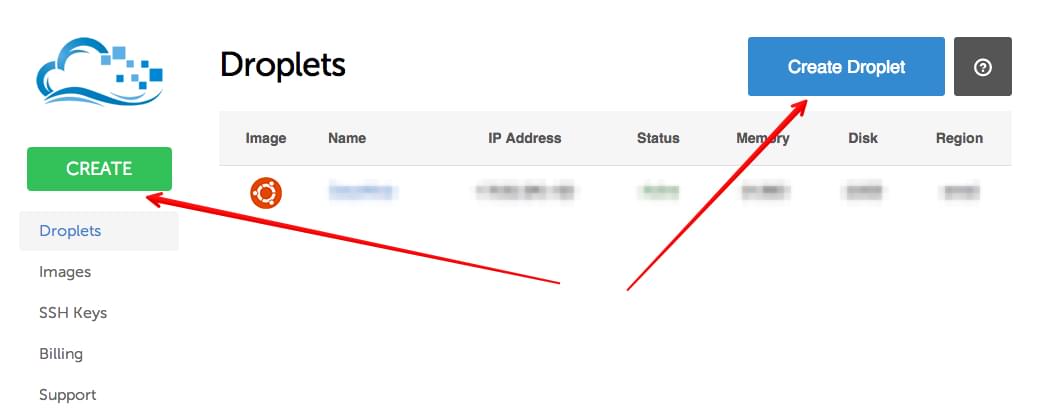Click the Status column header
Image resolution: width=1047 pixels, height=417 pixels.
coord(658,139)
